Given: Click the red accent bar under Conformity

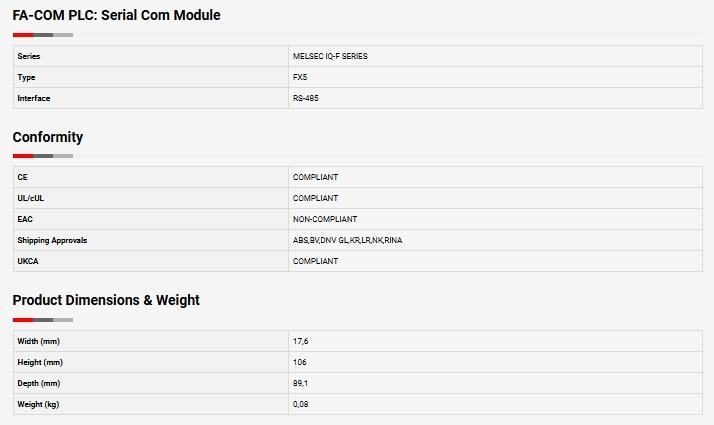Looking at the screenshot, I should (23, 156).
